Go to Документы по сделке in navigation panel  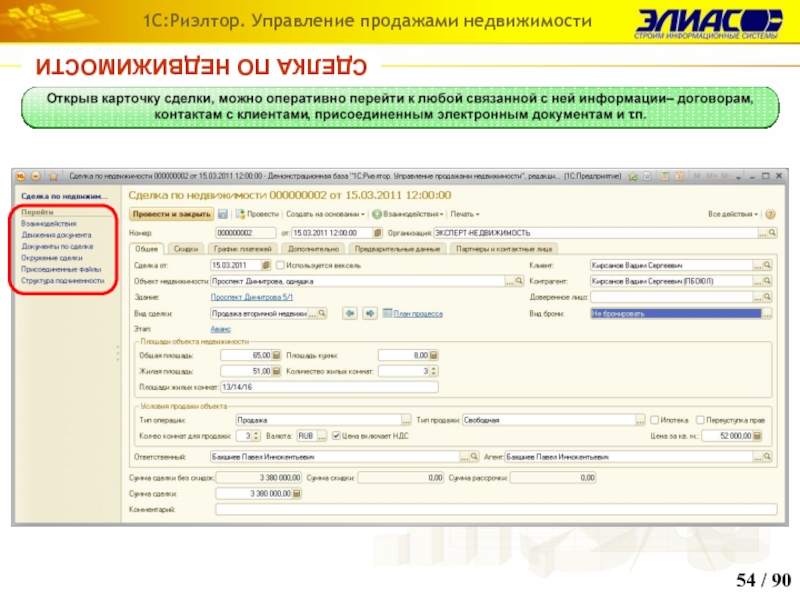57,246
